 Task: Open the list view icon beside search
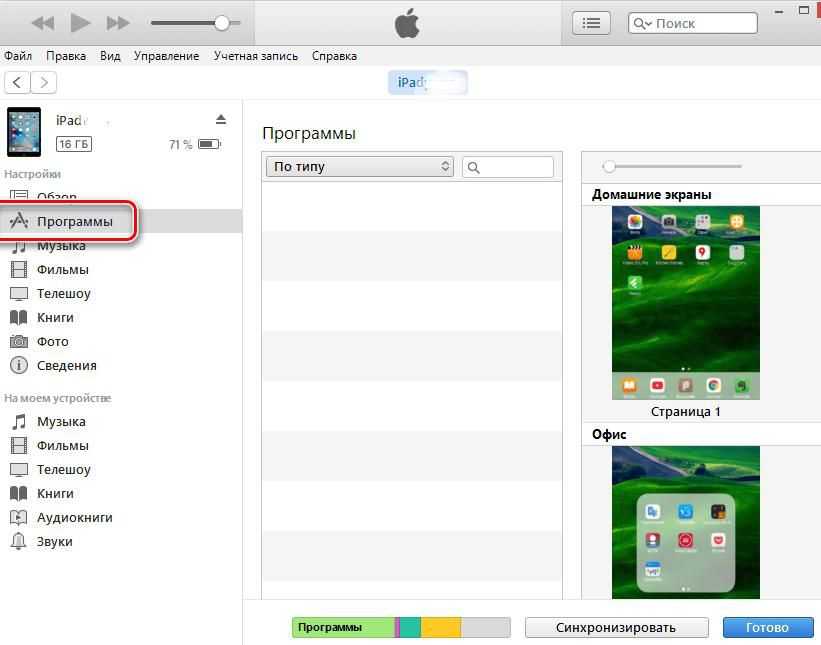pos(591,23)
